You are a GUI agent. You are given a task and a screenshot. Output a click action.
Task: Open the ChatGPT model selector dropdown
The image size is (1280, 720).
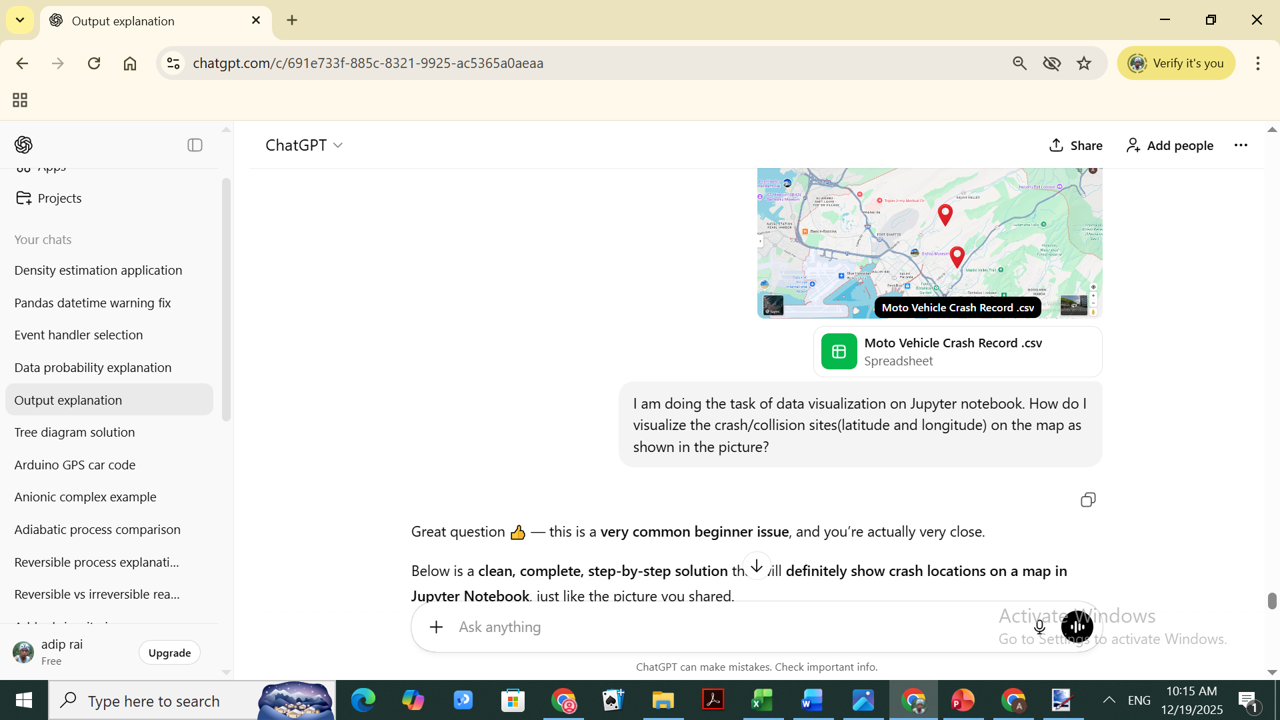[x=304, y=145]
